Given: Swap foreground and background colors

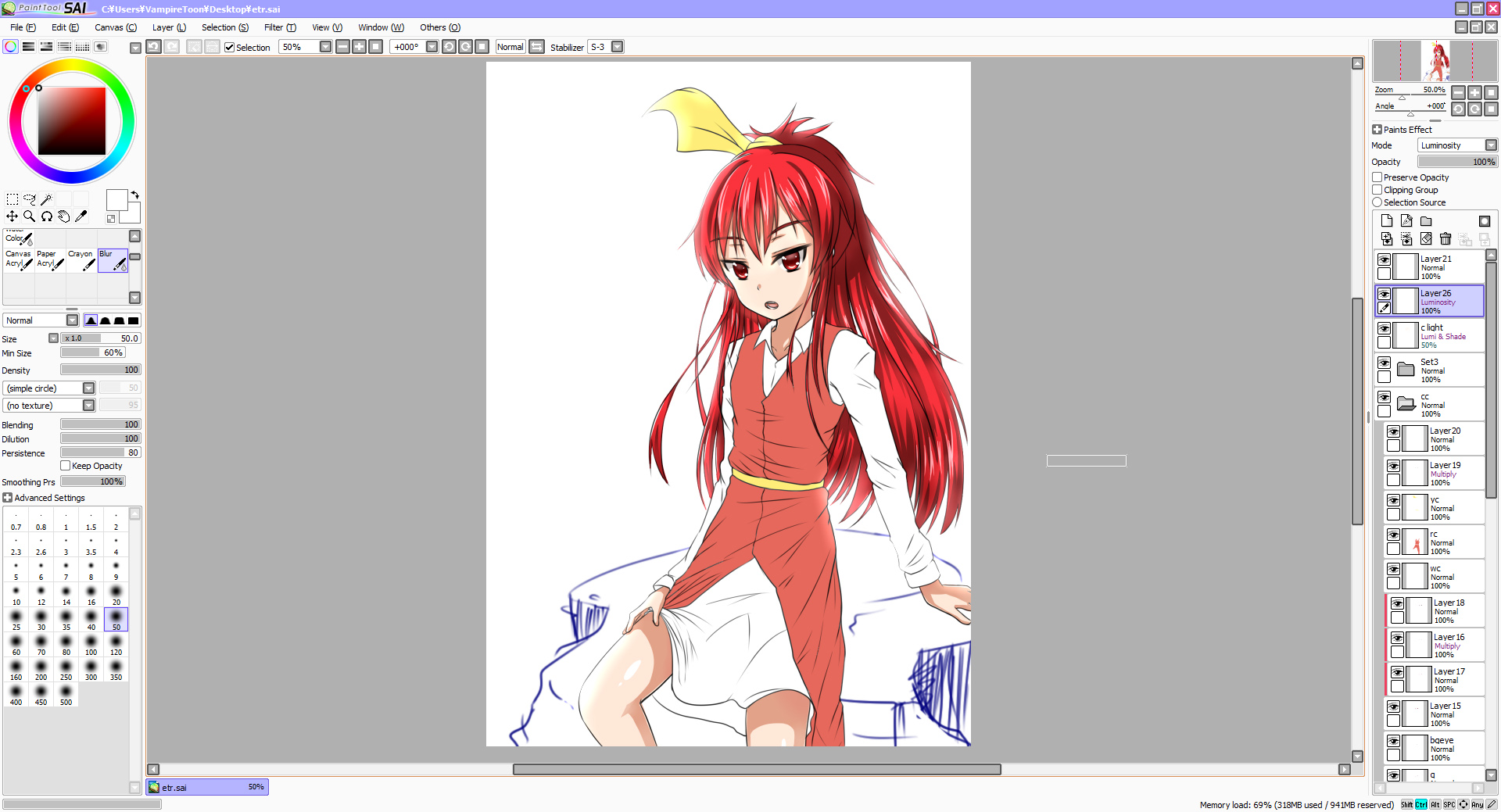Looking at the screenshot, I should [134, 195].
